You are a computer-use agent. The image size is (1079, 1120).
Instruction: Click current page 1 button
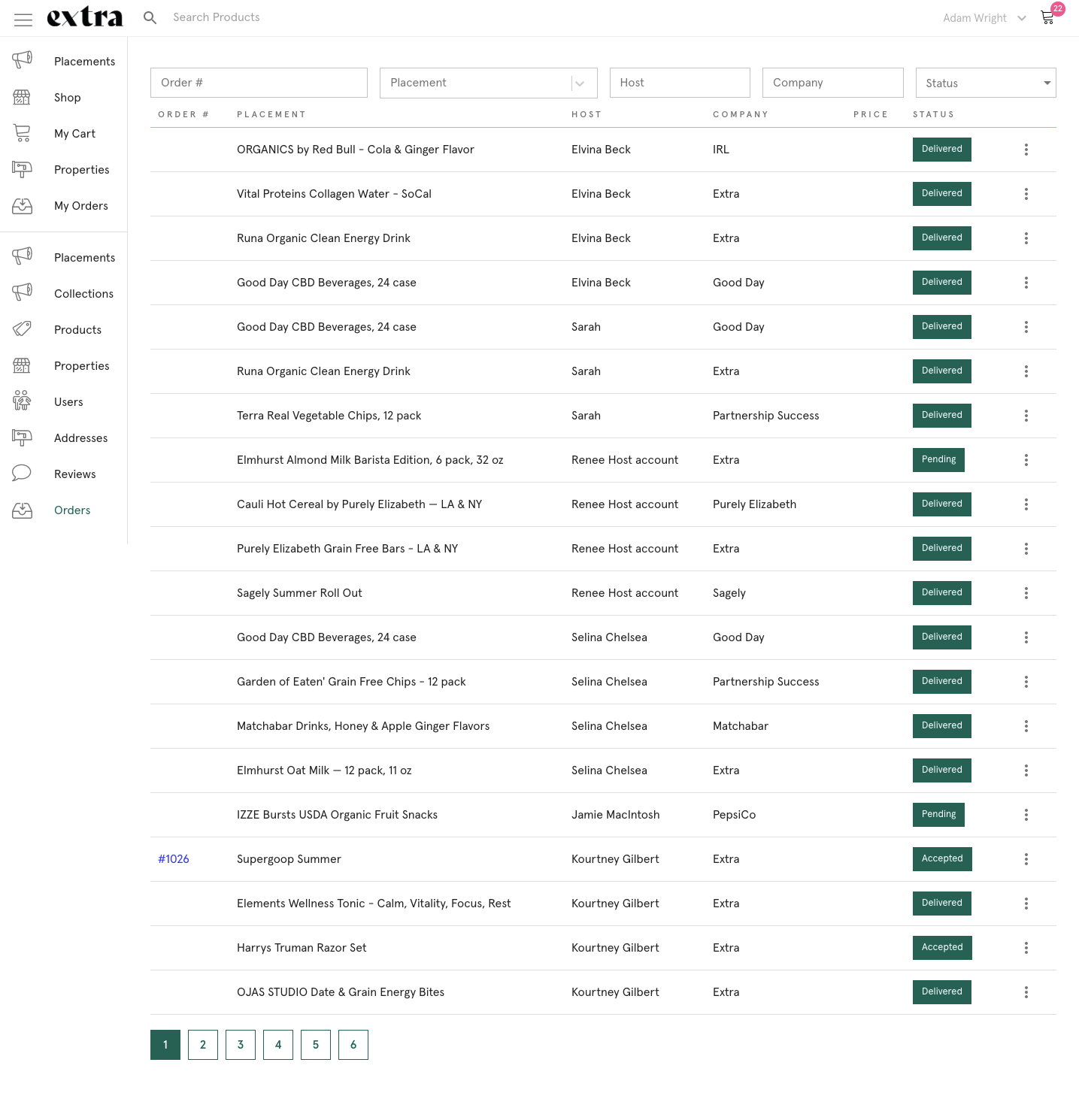pos(165,1045)
